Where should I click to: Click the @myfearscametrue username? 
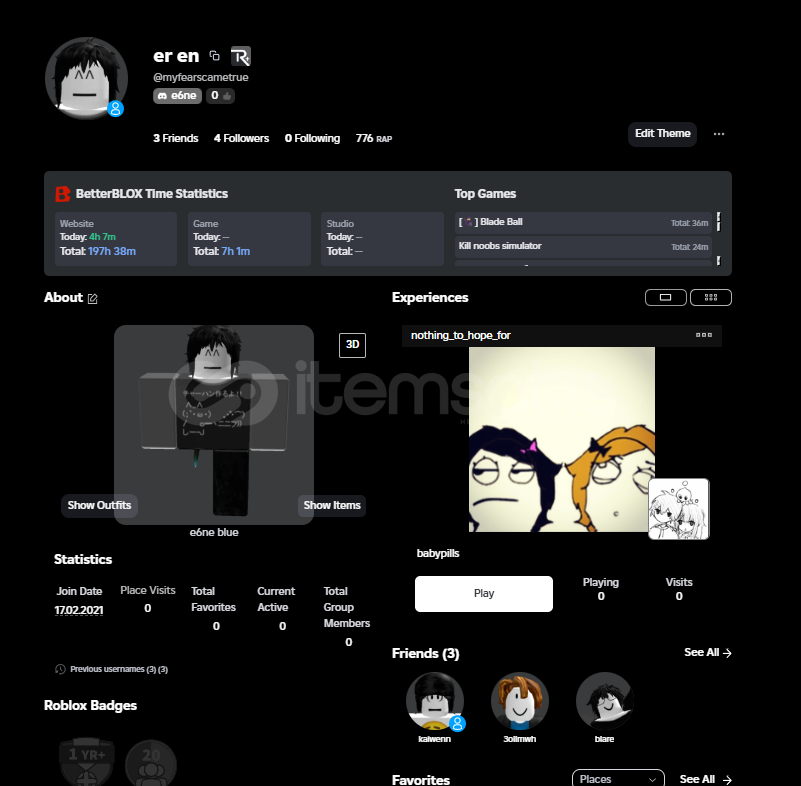(x=201, y=78)
